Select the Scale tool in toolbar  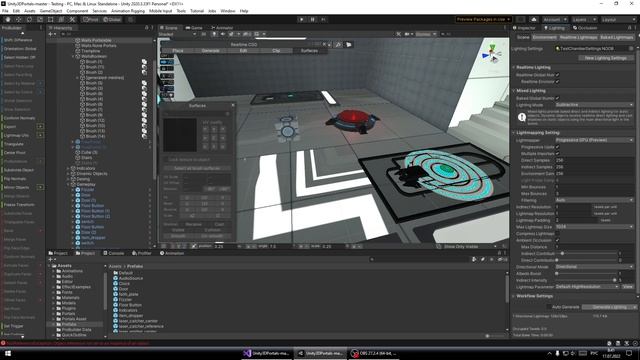coord(40,19)
